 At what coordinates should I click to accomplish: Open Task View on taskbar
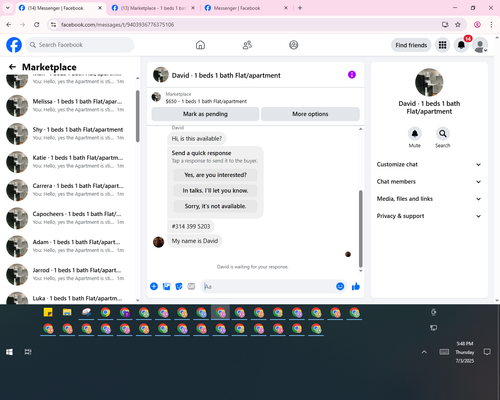pos(28,352)
